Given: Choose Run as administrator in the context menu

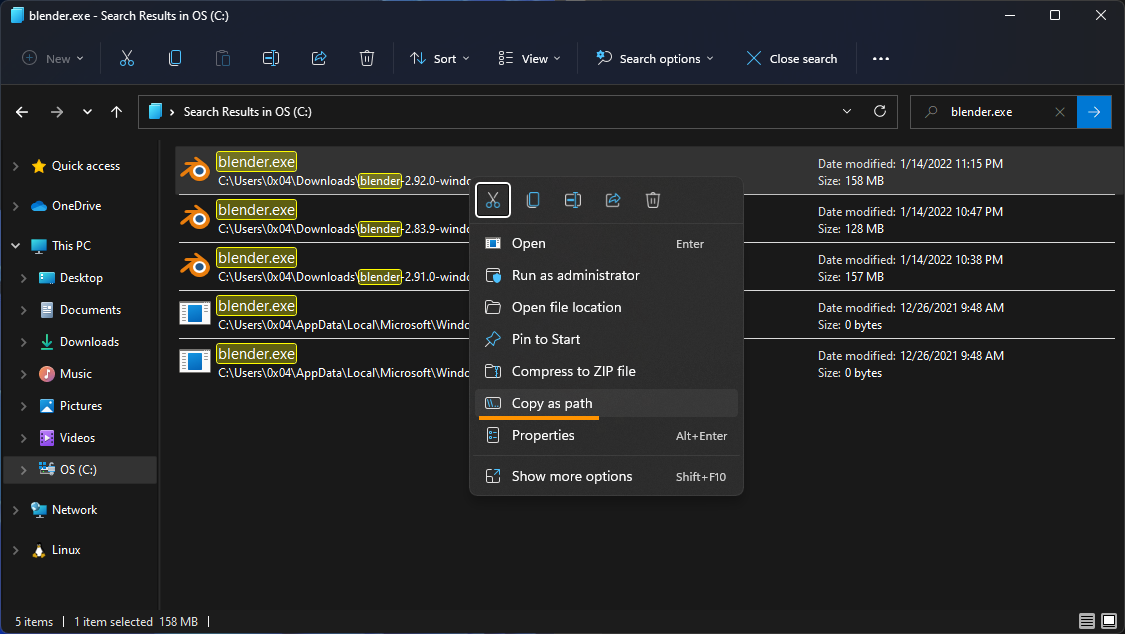Looking at the screenshot, I should [x=575, y=275].
